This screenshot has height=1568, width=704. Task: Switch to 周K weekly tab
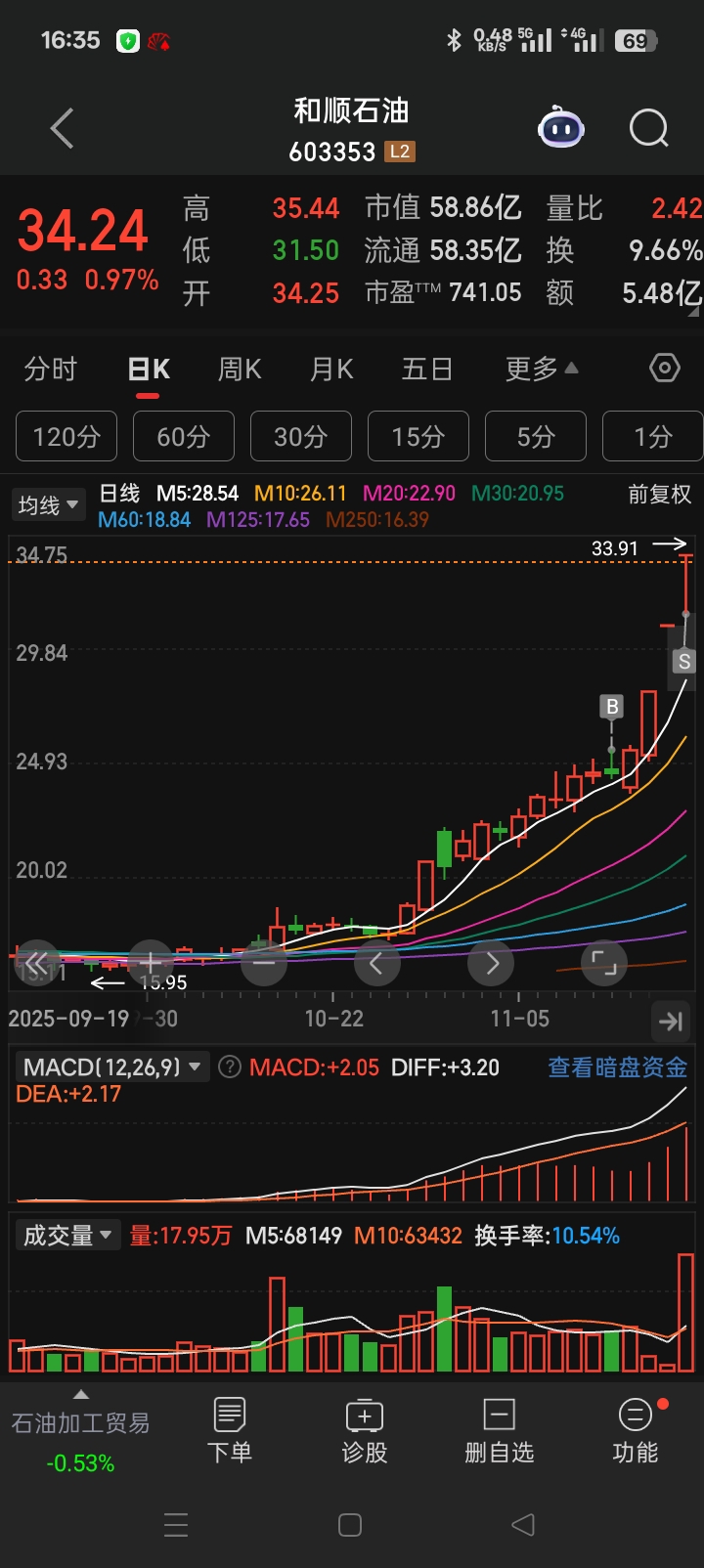tap(240, 369)
